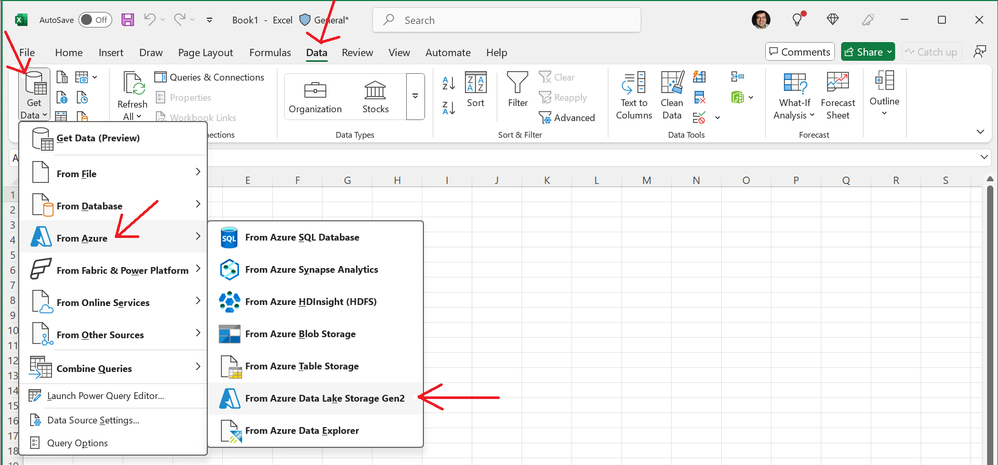The image size is (998, 465).
Task: Select the Stocks data type
Action: pyautogui.click(x=376, y=97)
